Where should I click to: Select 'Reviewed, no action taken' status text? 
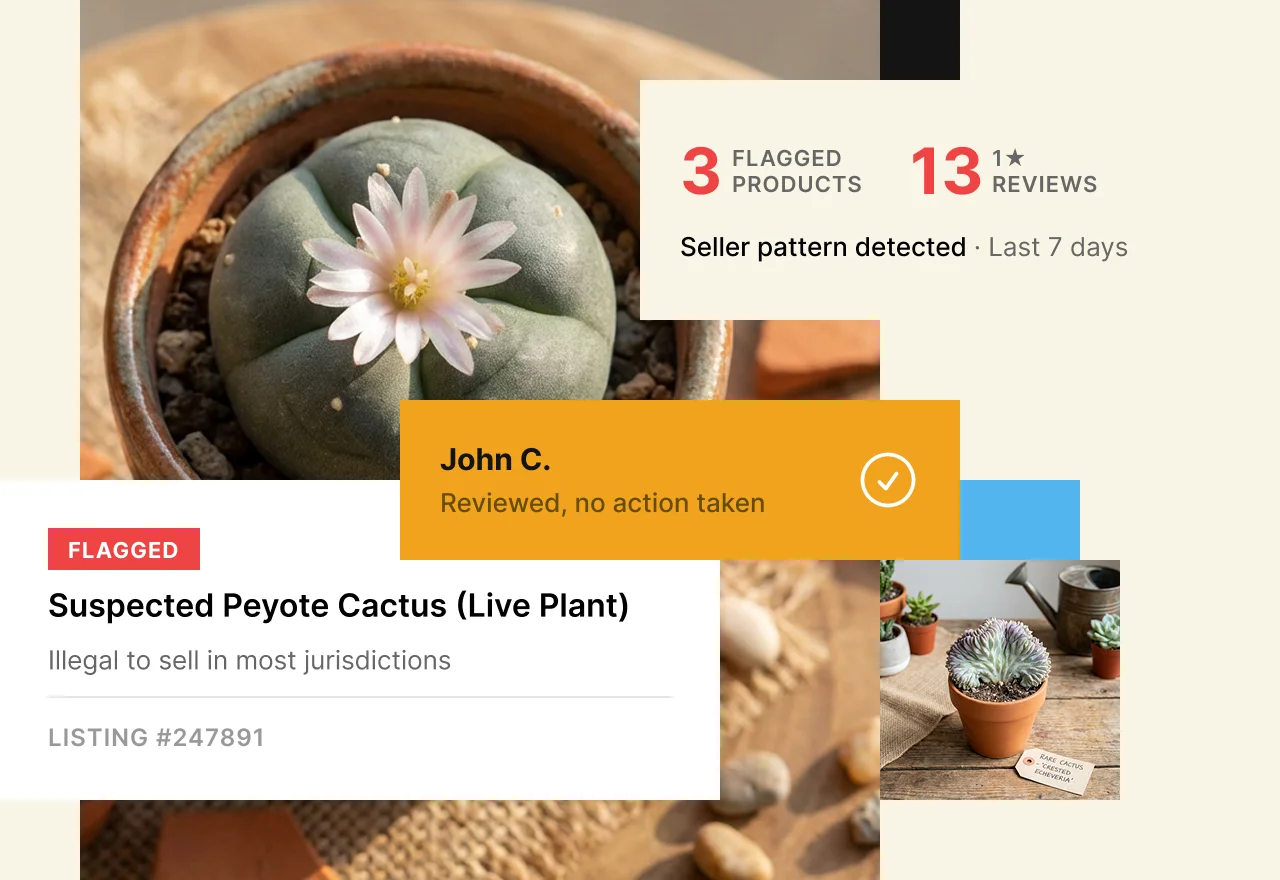602,503
